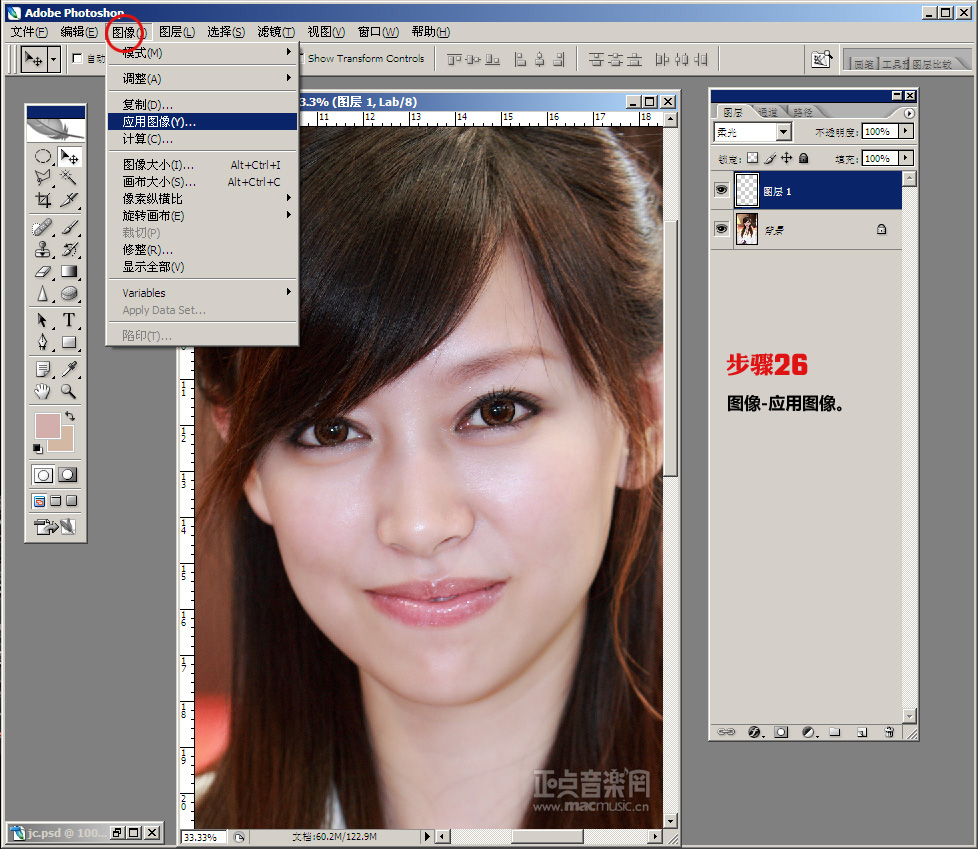The image size is (978, 849).
Task: Switch to the 通道 channels tab
Action: [768, 112]
